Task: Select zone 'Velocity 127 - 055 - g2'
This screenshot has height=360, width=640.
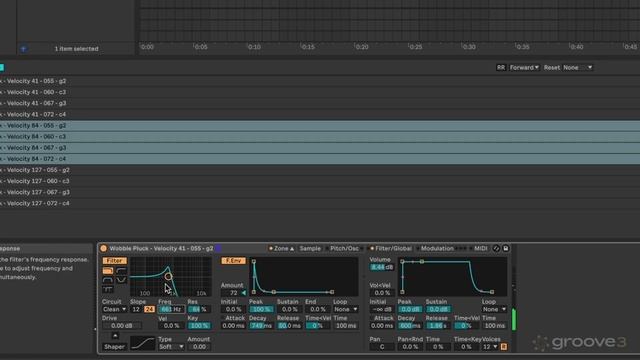Action: pyautogui.click(x=320, y=170)
